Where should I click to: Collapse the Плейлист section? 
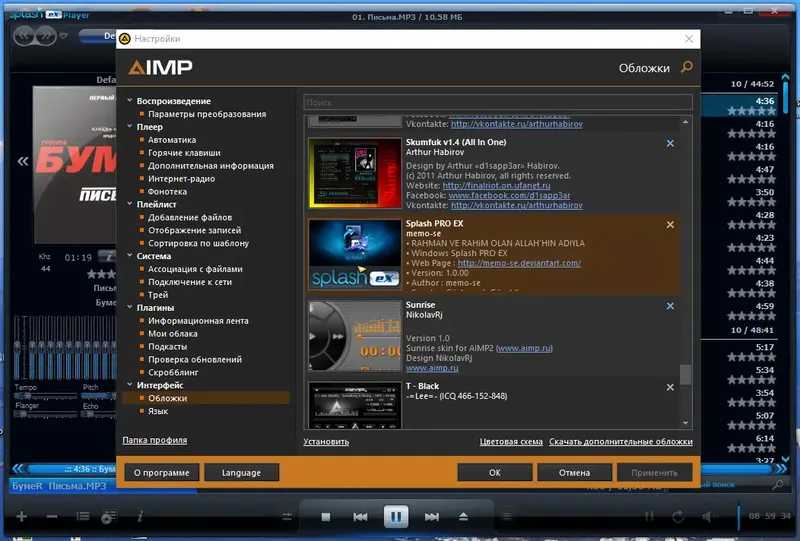tap(130, 204)
